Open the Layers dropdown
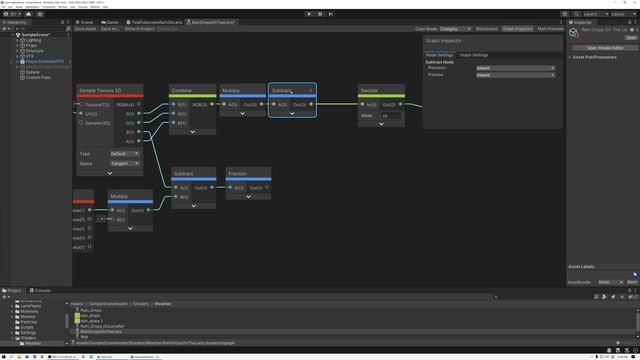 [x=595, y=14]
